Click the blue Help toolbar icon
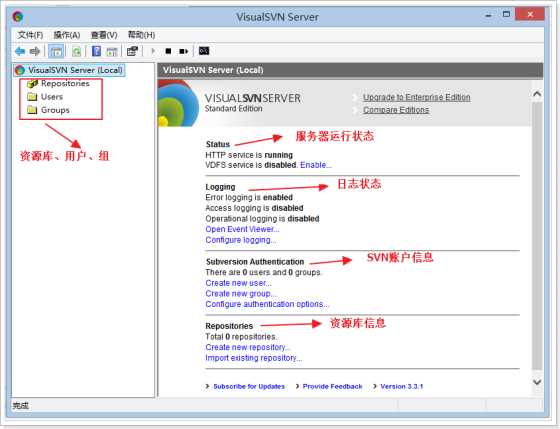The image size is (560, 429). click(x=96, y=51)
